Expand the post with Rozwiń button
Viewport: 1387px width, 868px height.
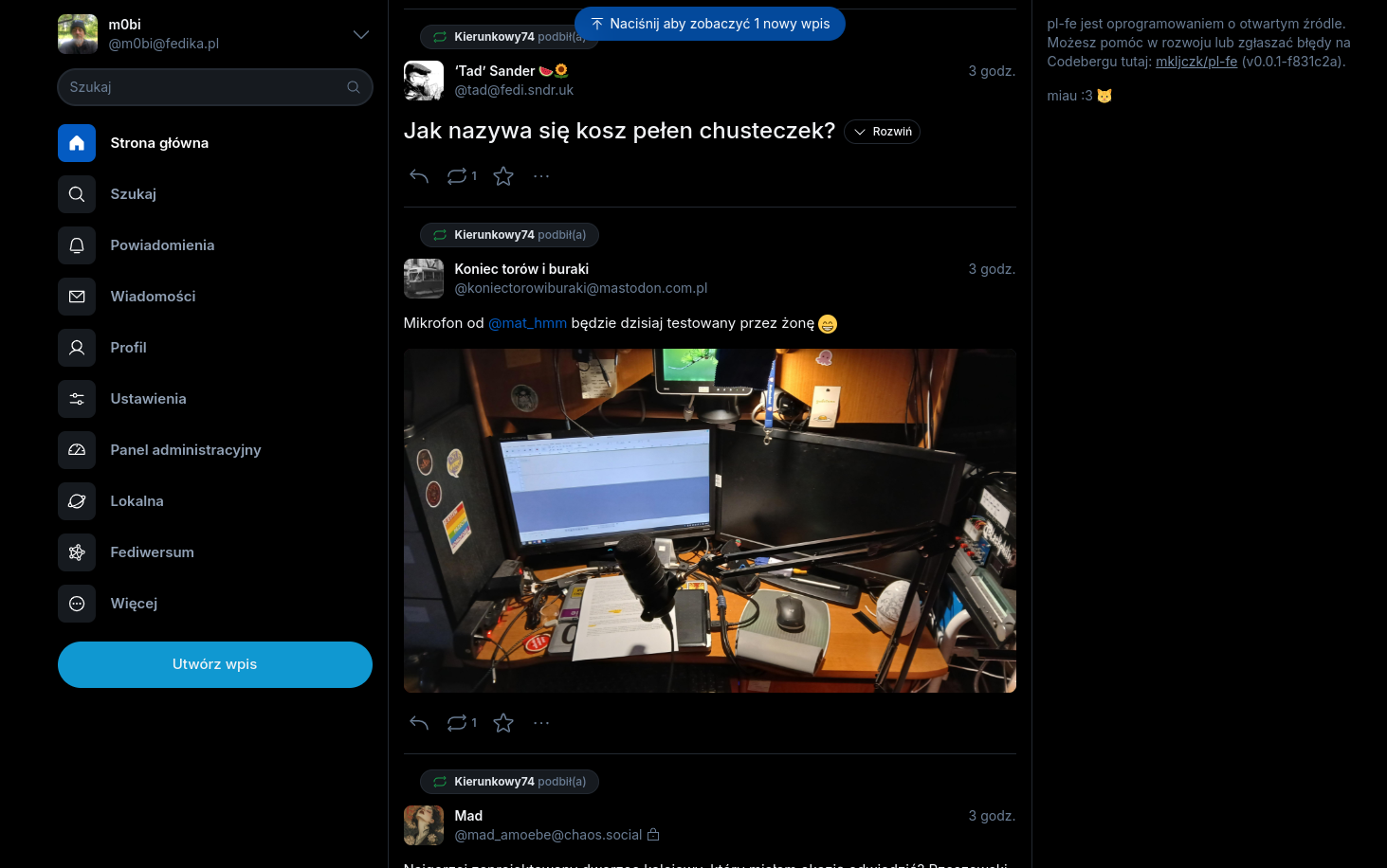882,132
